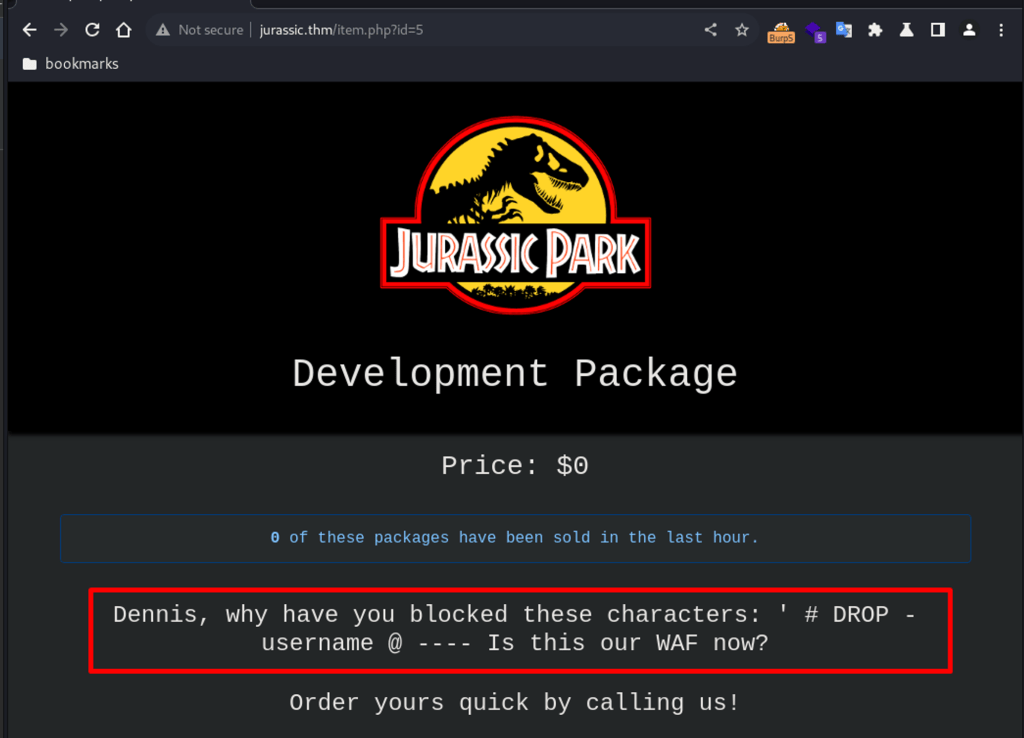Open the BurpS proxy extension

point(781,32)
